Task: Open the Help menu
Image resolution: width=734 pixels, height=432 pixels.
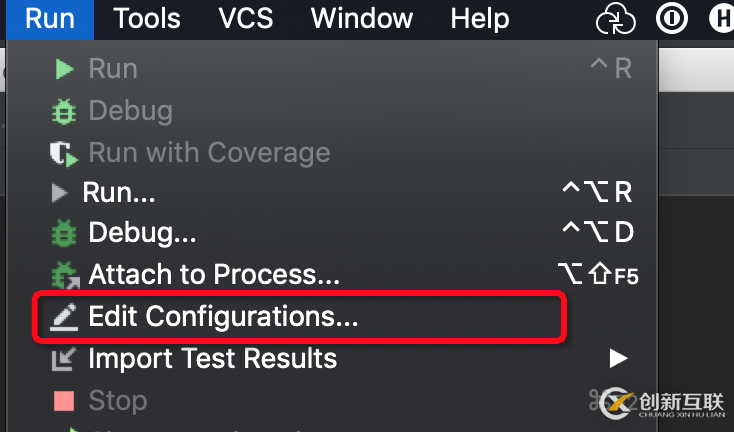Action: tap(480, 19)
